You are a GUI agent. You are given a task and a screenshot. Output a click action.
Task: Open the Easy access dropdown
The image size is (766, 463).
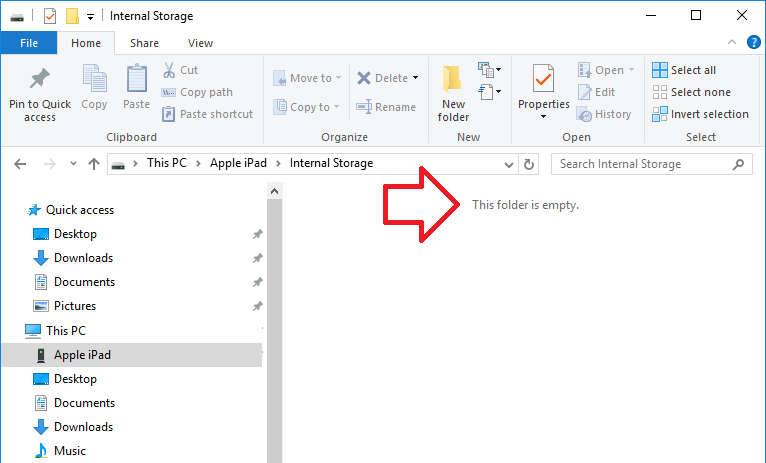pyautogui.click(x=489, y=91)
